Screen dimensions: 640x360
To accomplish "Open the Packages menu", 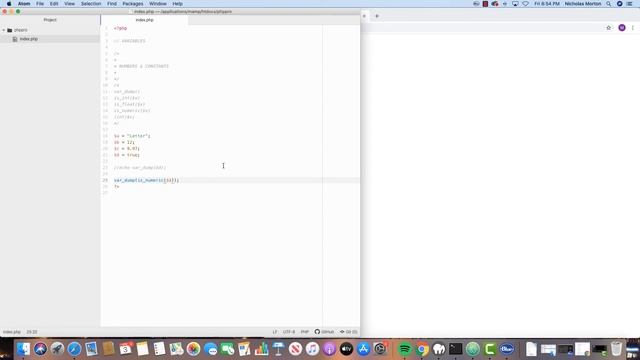I will click(133, 4).
